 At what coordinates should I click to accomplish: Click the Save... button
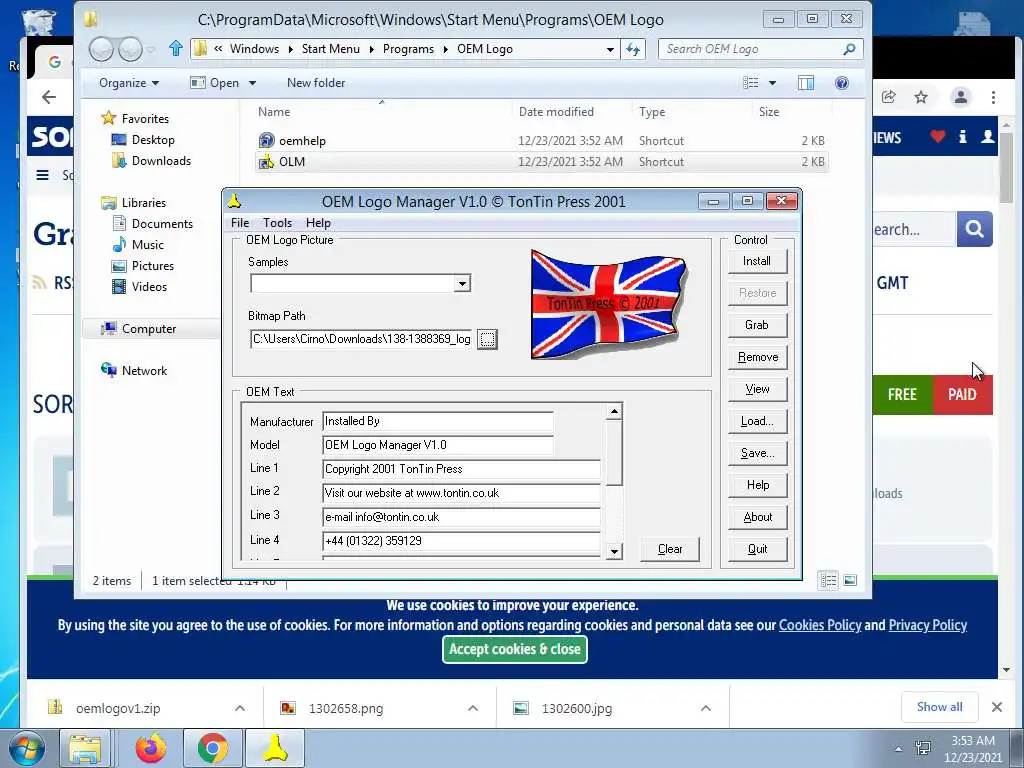[757, 453]
